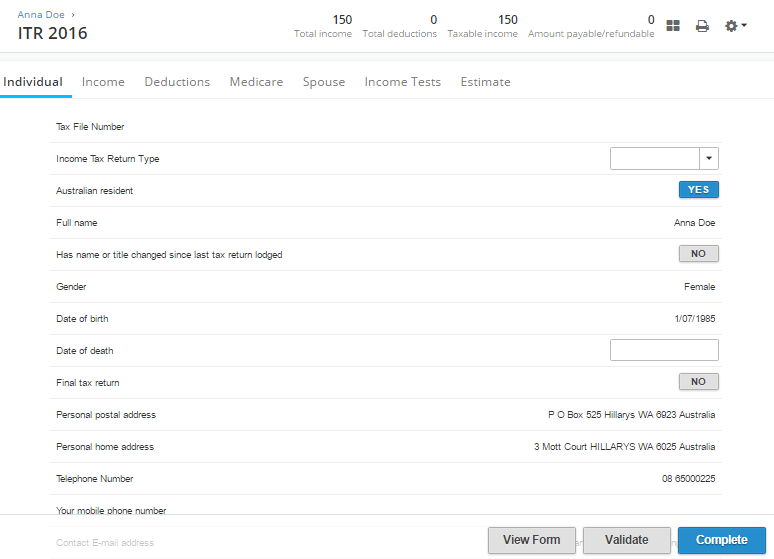
Task: Focus the Date of death field
Action: click(664, 350)
